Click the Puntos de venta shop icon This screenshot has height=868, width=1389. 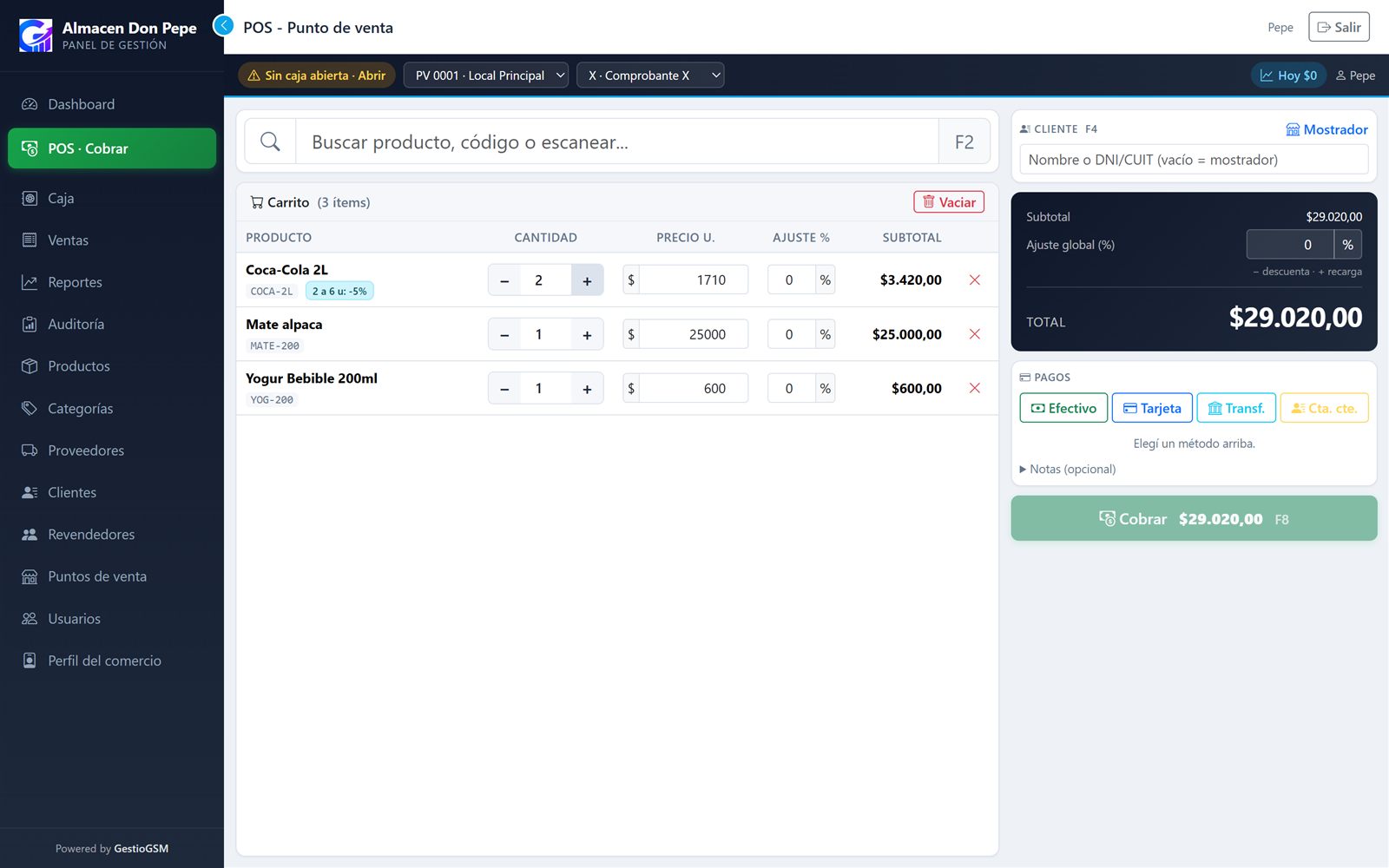[x=30, y=576]
